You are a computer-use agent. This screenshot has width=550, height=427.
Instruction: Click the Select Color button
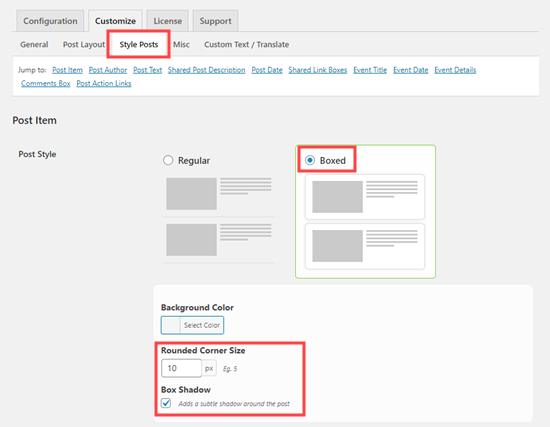(202, 325)
